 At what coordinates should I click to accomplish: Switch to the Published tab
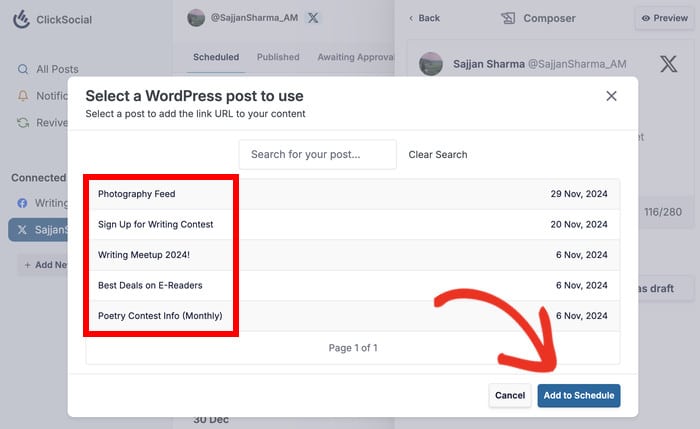278,57
